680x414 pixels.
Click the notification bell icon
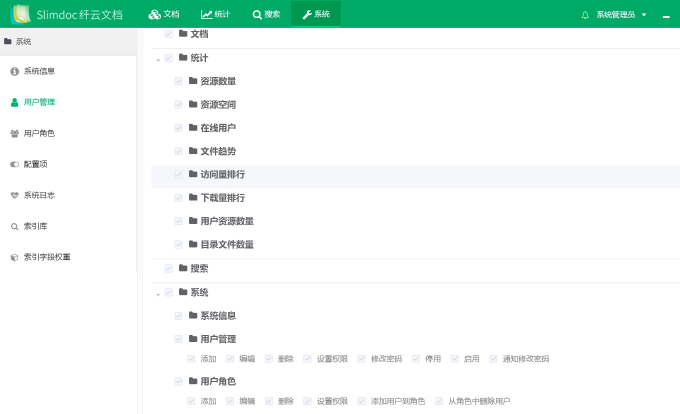pyautogui.click(x=585, y=15)
